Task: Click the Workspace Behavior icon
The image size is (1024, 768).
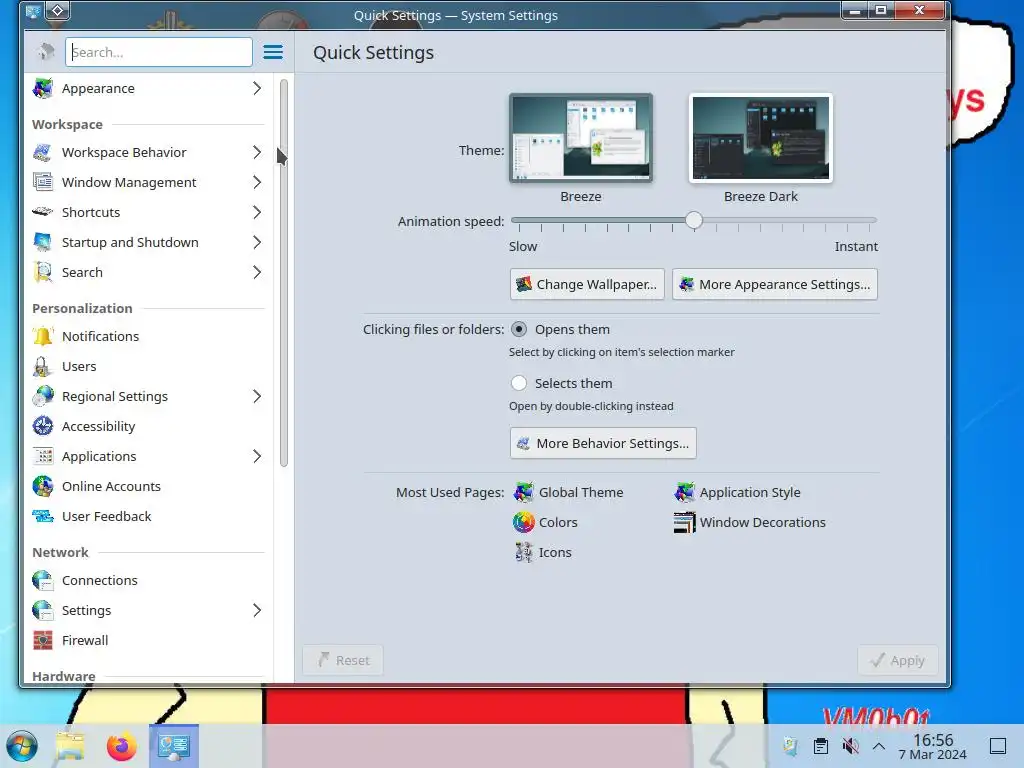Action: click(43, 152)
